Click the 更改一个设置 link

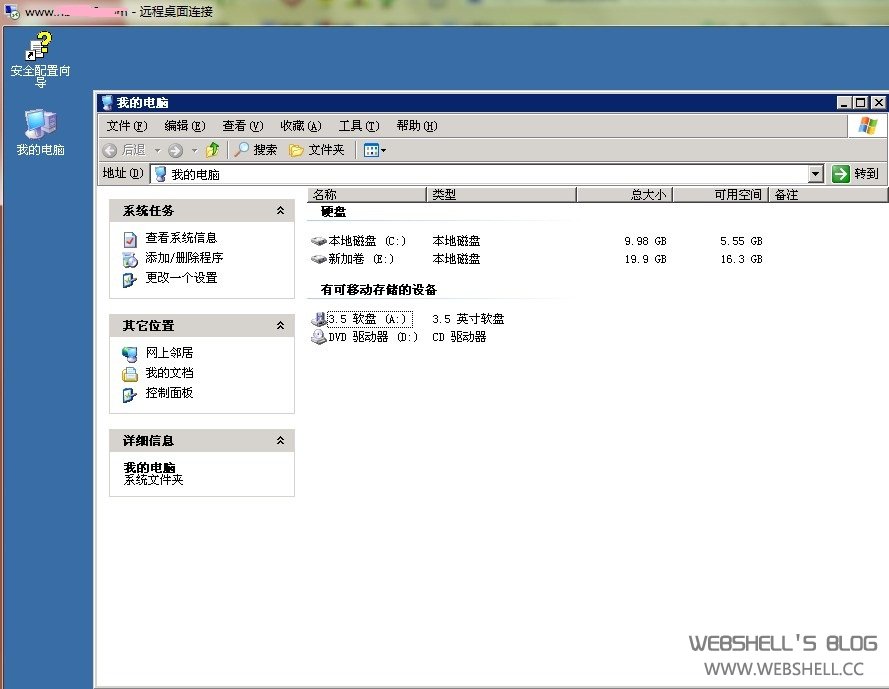coord(181,278)
